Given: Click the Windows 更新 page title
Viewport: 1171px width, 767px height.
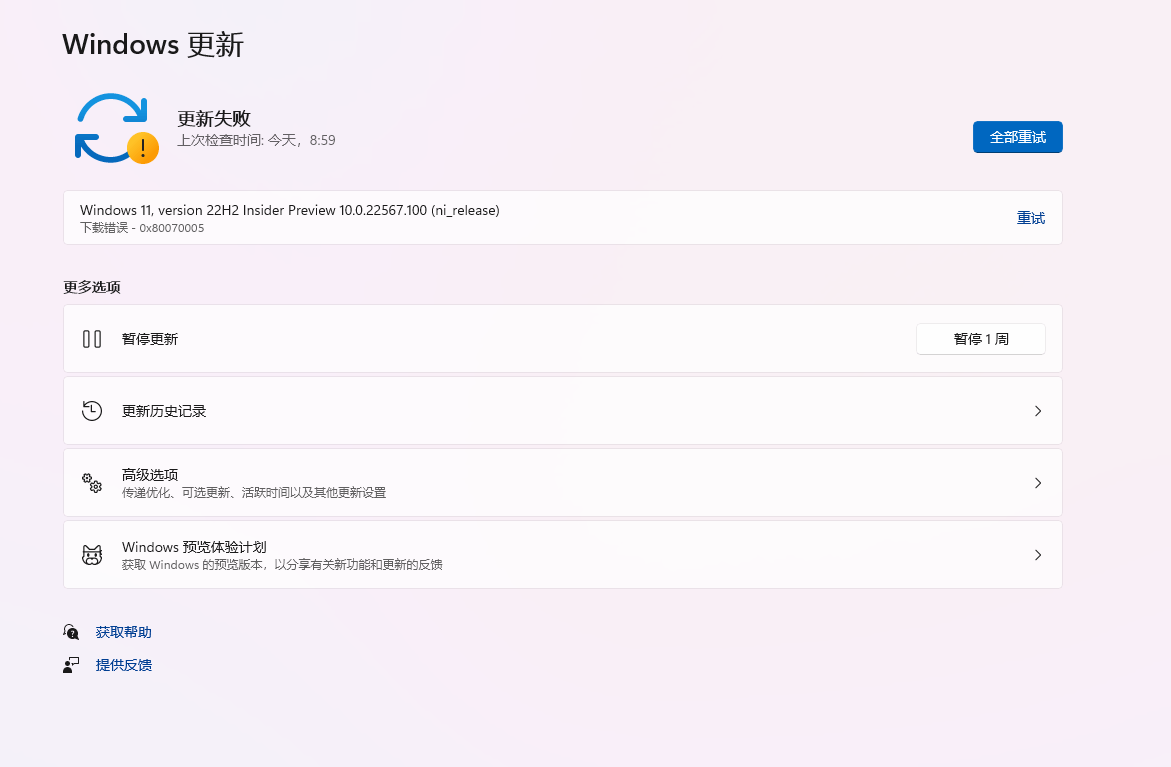Looking at the screenshot, I should tap(153, 45).
